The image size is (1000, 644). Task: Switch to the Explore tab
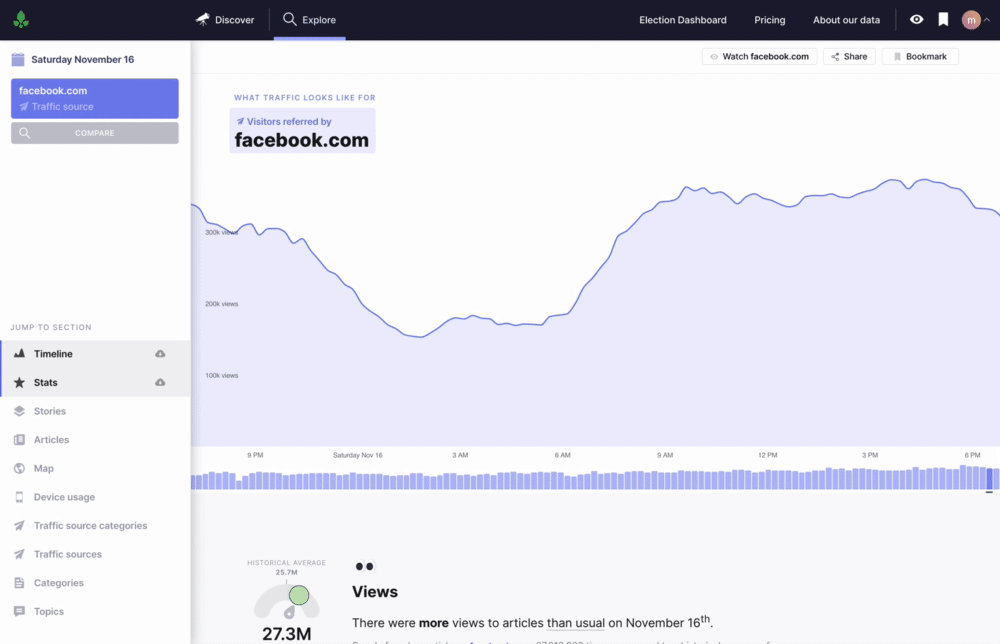(x=309, y=19)
